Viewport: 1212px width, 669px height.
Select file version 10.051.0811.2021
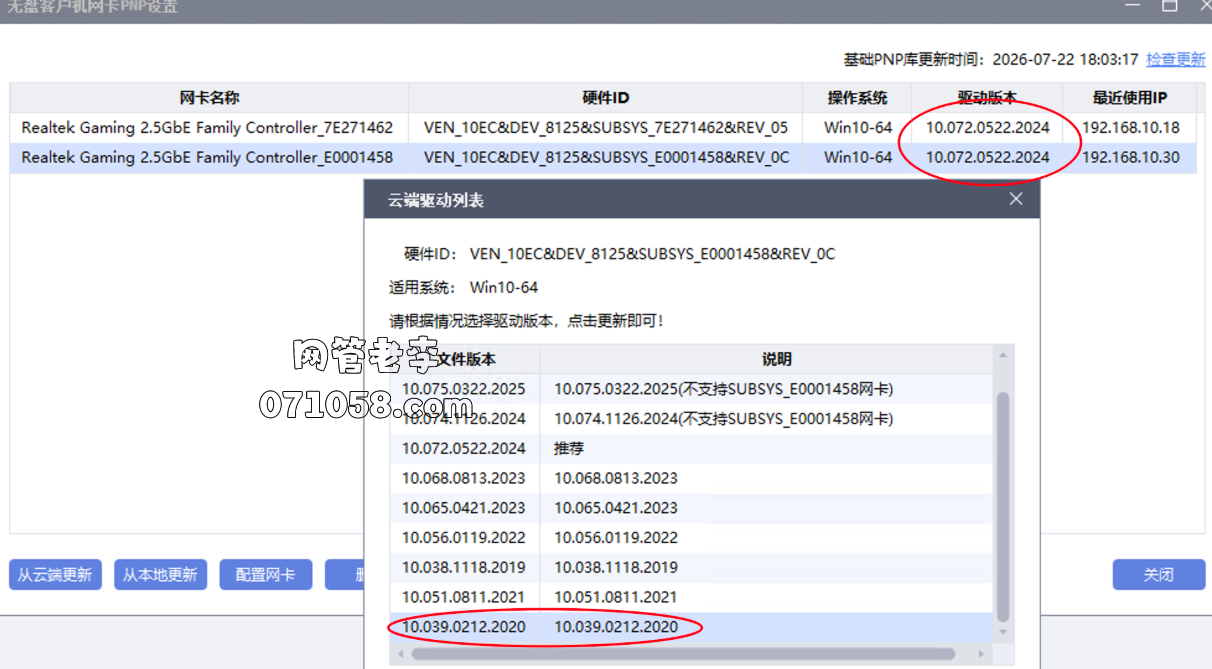coord(464,598)
